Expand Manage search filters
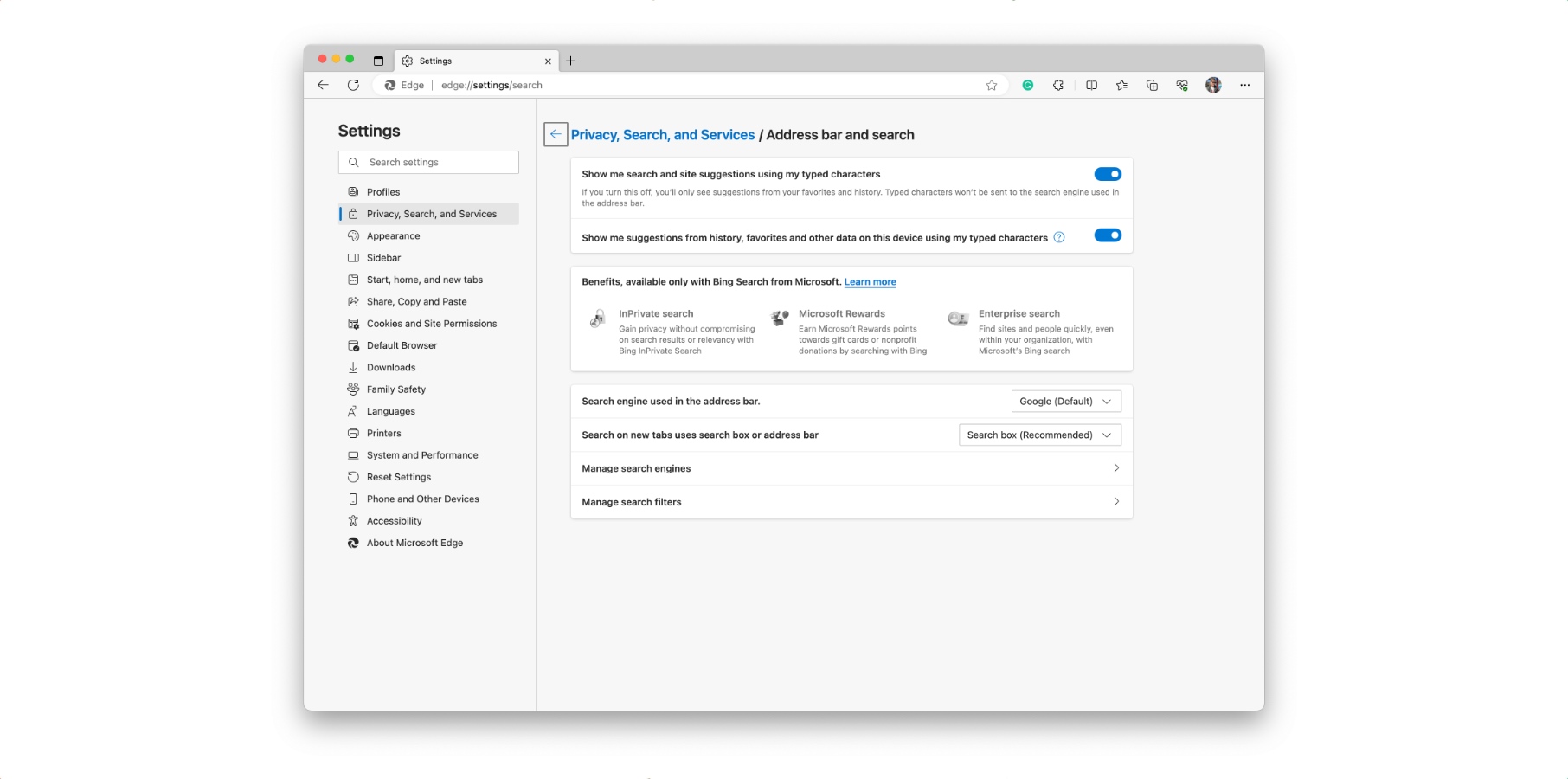 pos(851,502)
